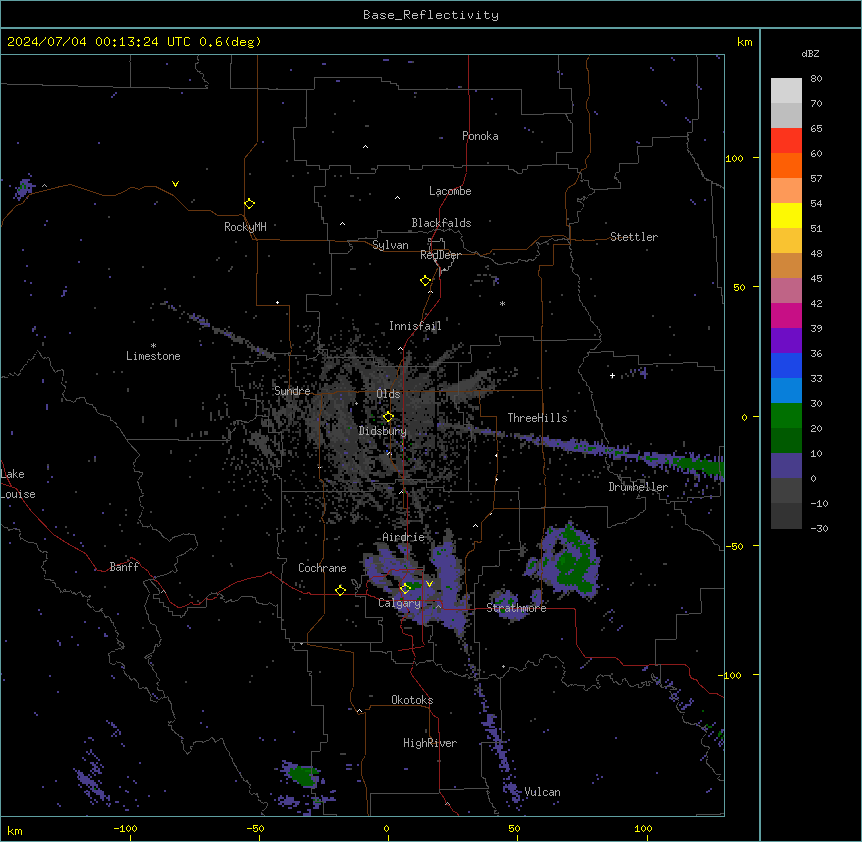Image resolution: width=862 pixels, height=842 pixels.
Task: Click the white plus marker north of Drumheller
Action: 612,375
